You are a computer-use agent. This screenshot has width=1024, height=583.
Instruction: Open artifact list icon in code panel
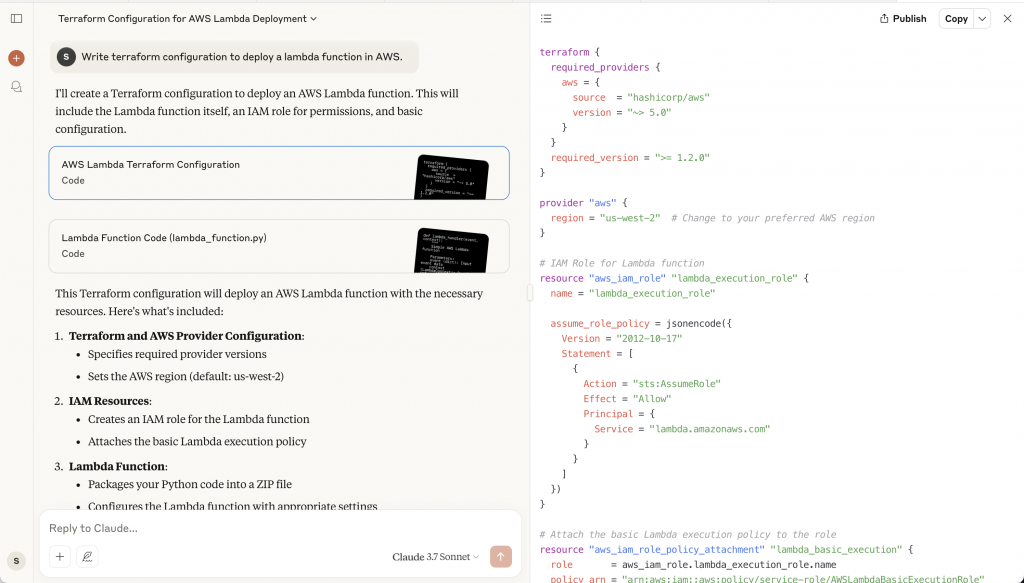pyautogui.click(x=546, y=19)
